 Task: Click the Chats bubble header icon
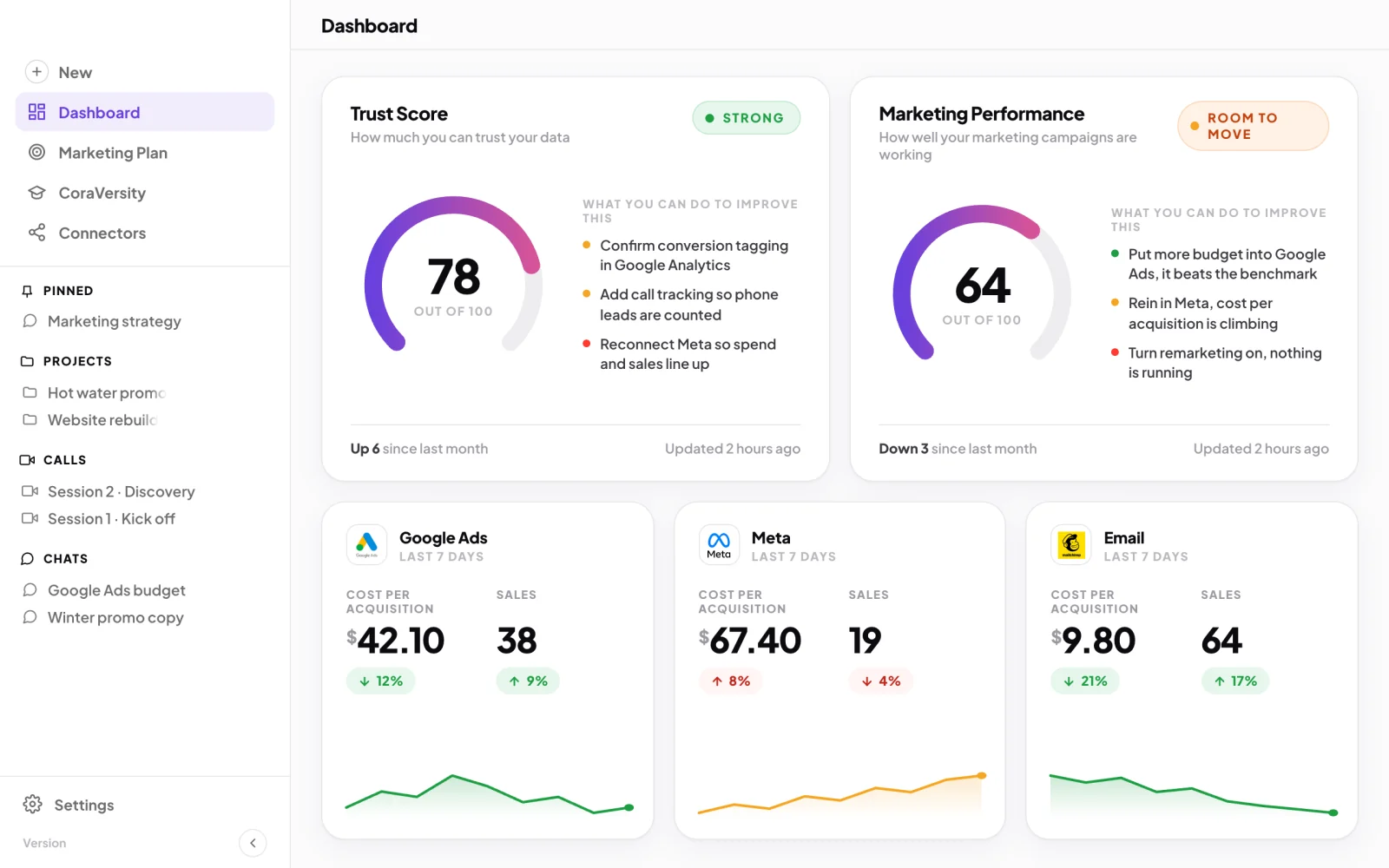click(27, 559)
